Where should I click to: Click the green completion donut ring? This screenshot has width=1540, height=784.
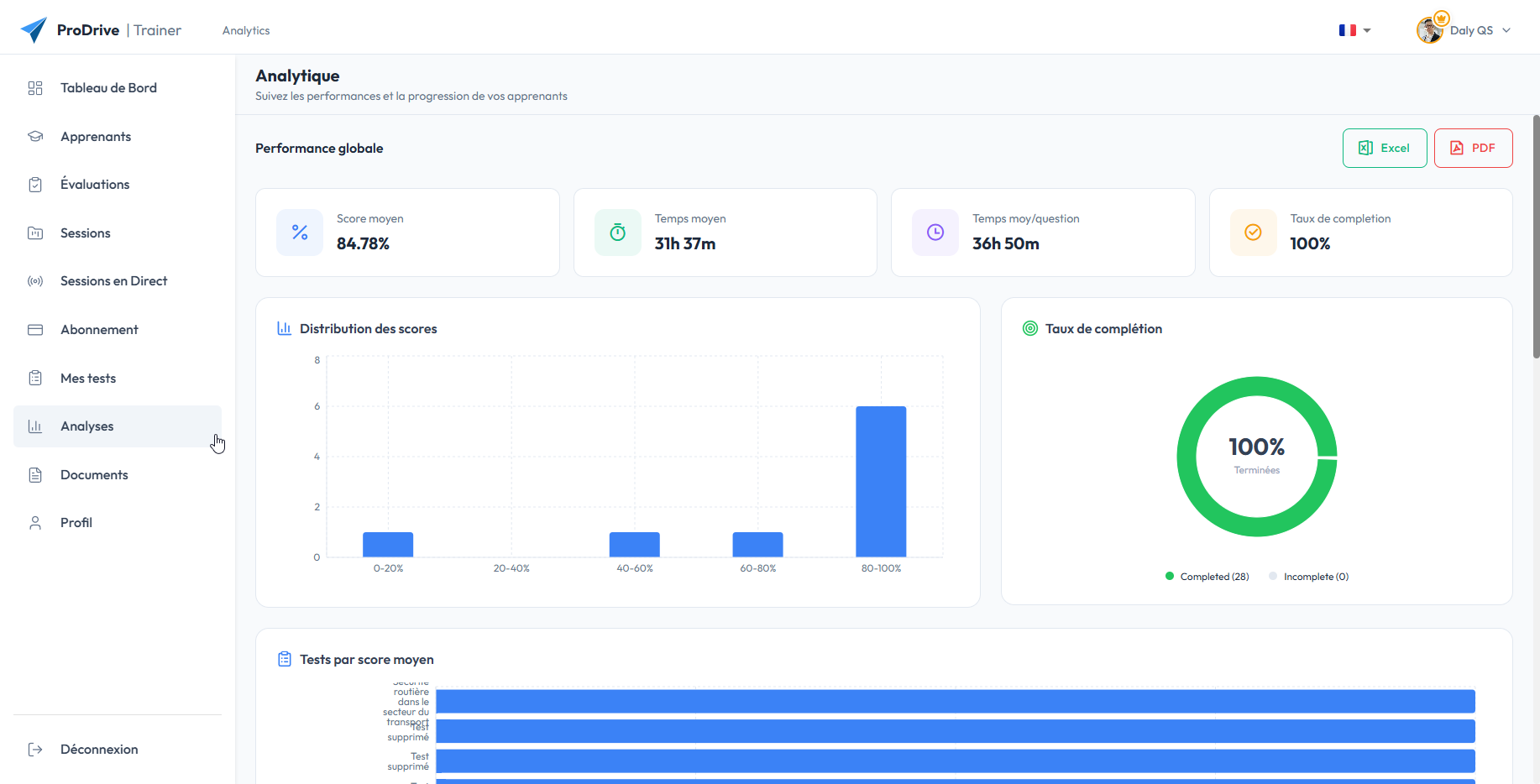tap(1186, 457)
